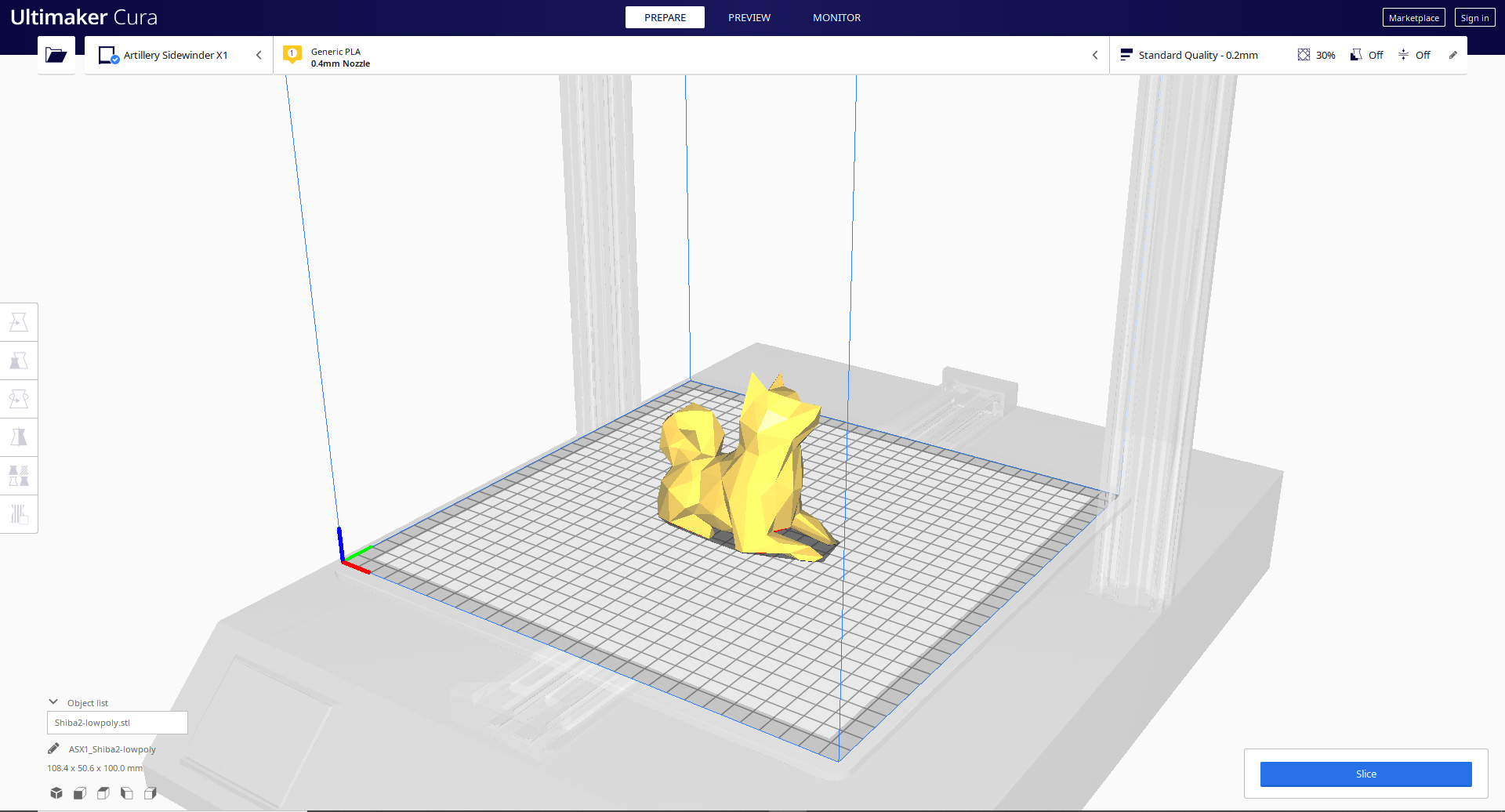
Task: Click the extruder 1 material badge icon
Action: (292, 54)
